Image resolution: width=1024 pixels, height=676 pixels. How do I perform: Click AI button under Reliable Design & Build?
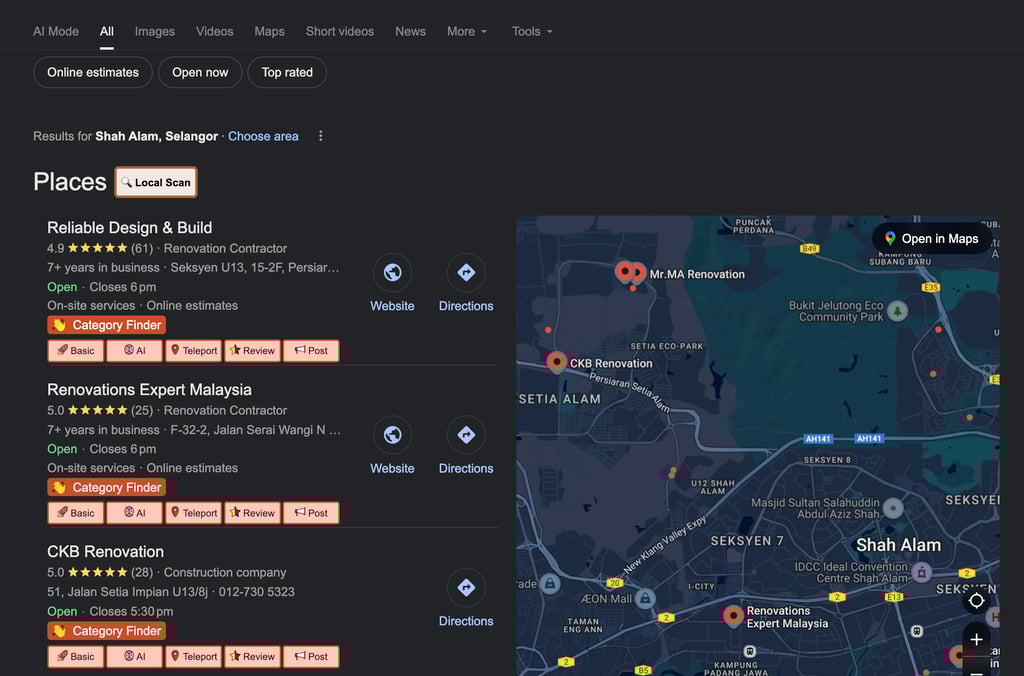[x=135, y=351]
